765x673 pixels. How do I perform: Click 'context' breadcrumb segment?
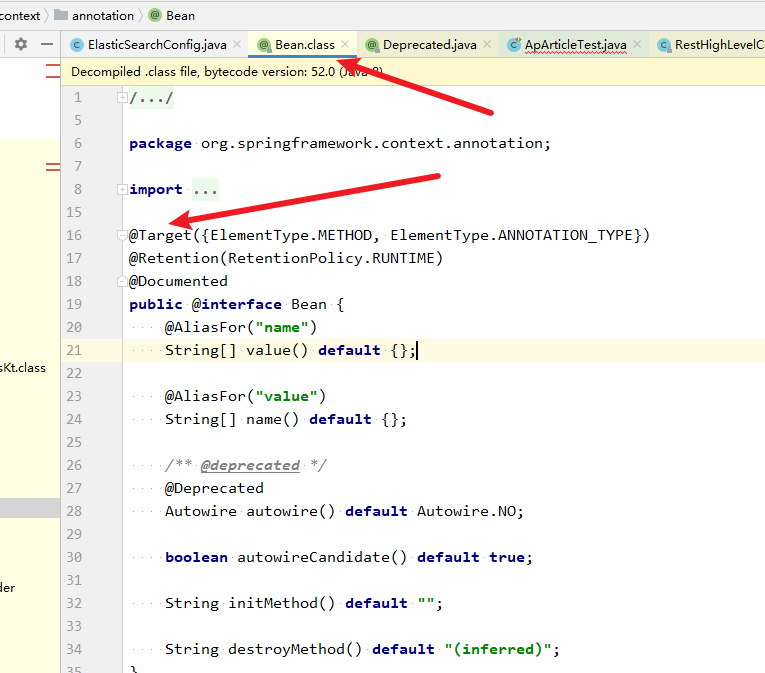[x=20, y=16]
